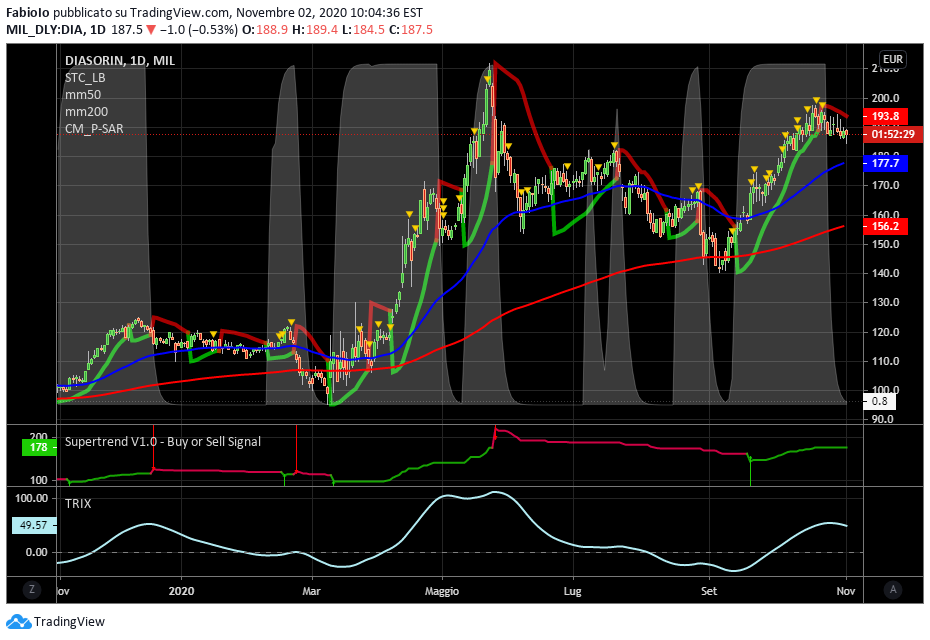Screen dimensions: 930x640
Task: Select the mm50 indicator label
Action: 83,95
